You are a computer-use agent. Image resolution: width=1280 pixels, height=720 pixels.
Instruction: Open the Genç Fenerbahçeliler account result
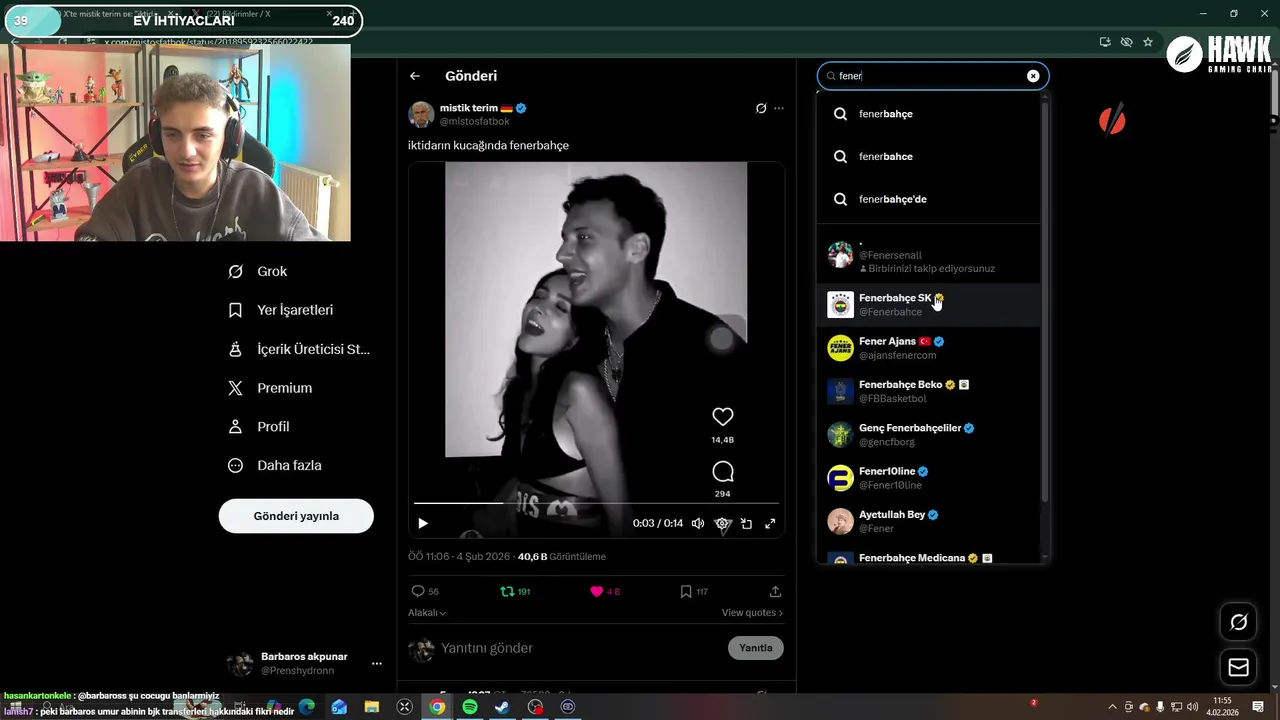[x=929, y=434]
